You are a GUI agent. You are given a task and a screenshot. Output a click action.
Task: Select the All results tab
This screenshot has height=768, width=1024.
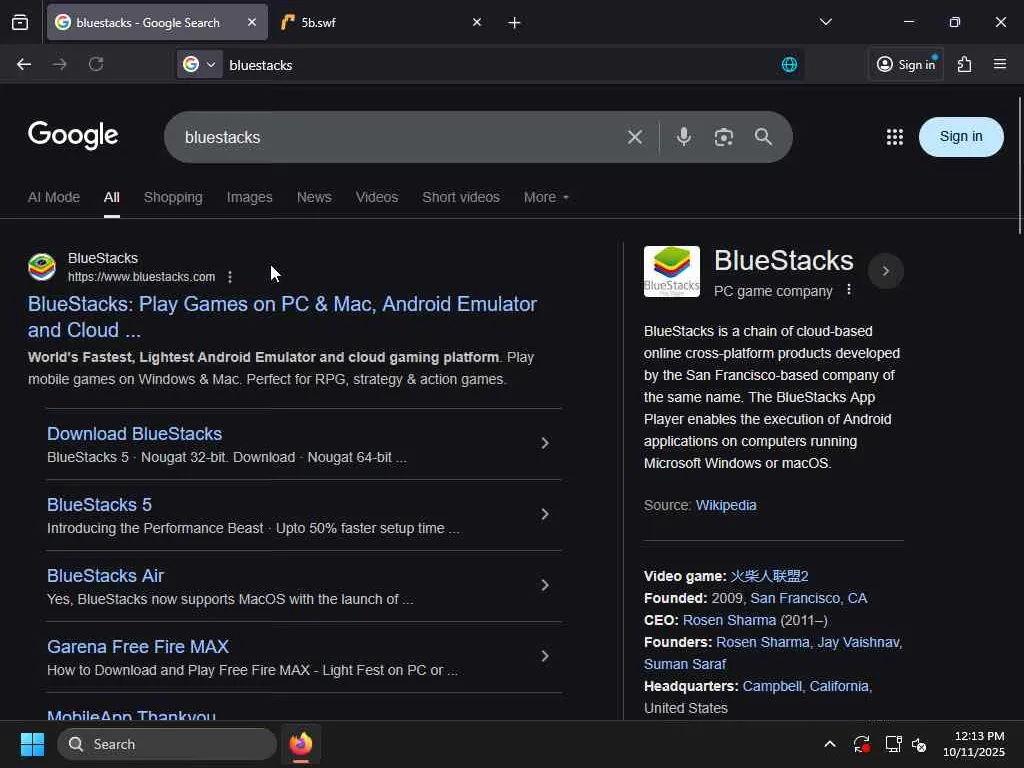[x=112, y=197]
